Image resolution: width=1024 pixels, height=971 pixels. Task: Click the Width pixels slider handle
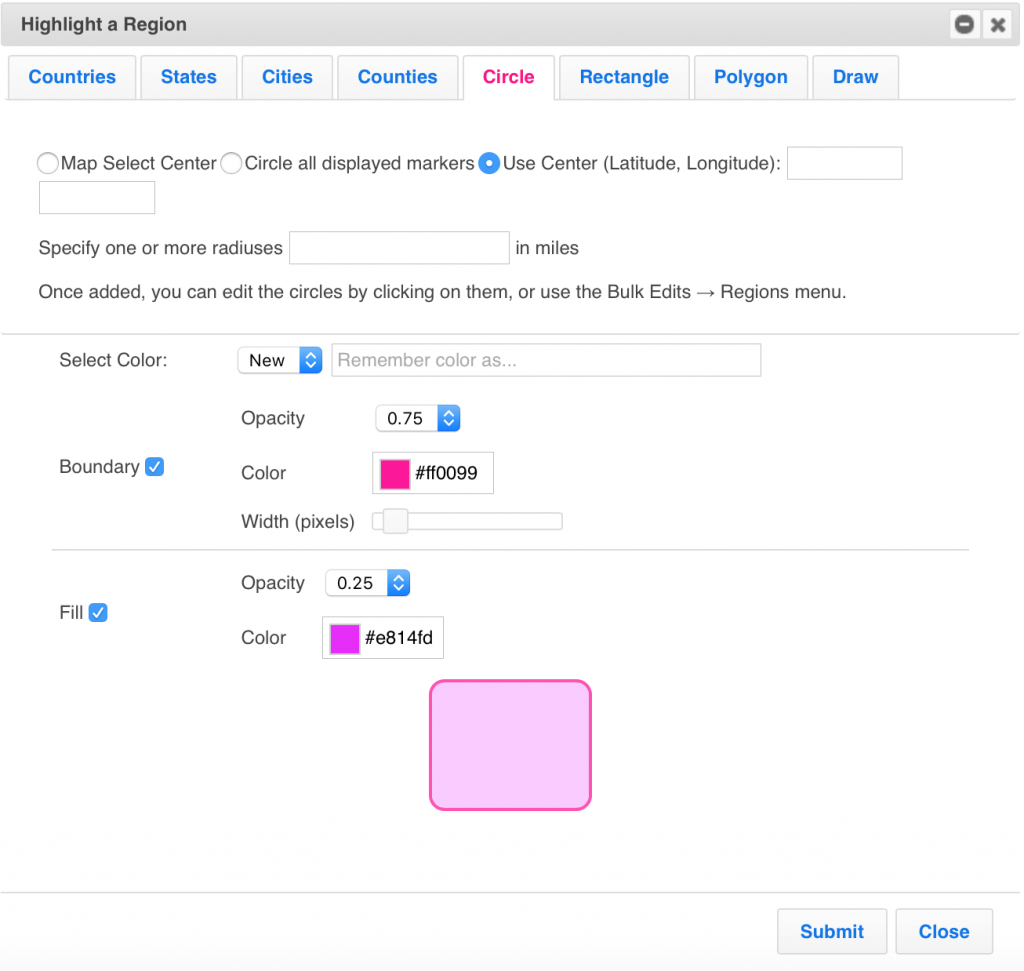[395, 521]
